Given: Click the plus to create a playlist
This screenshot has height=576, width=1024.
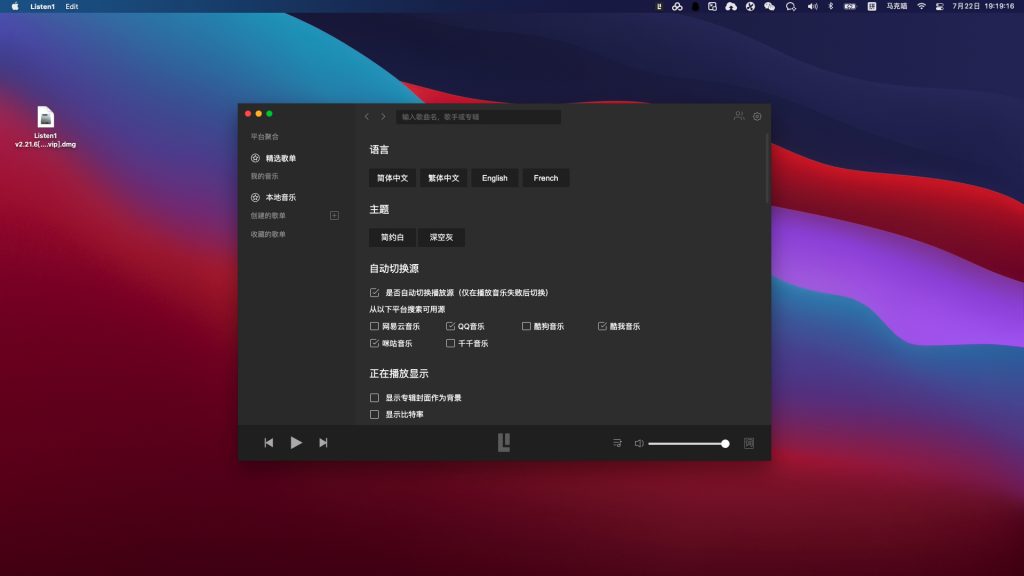Looking at the screenshot, I should (x=336, y=216).
